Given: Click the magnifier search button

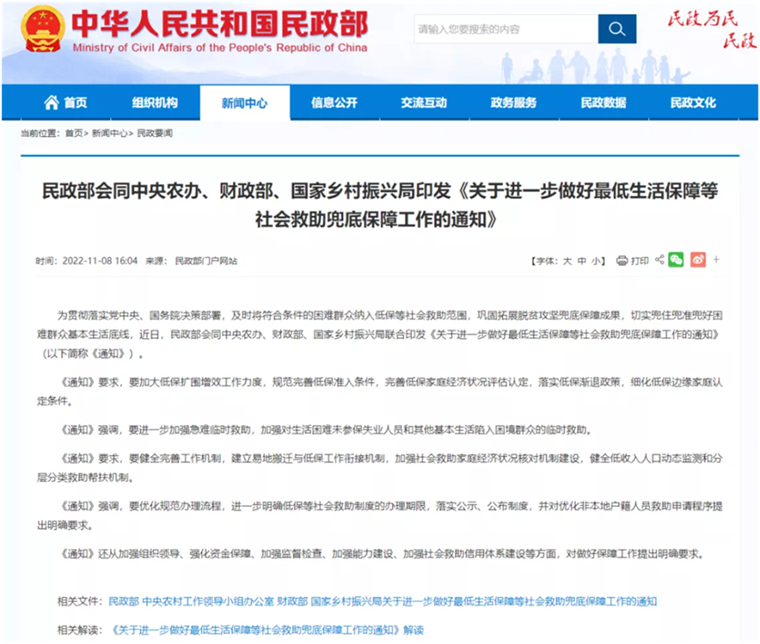Looking at the screenshot, I should [617, 29].
